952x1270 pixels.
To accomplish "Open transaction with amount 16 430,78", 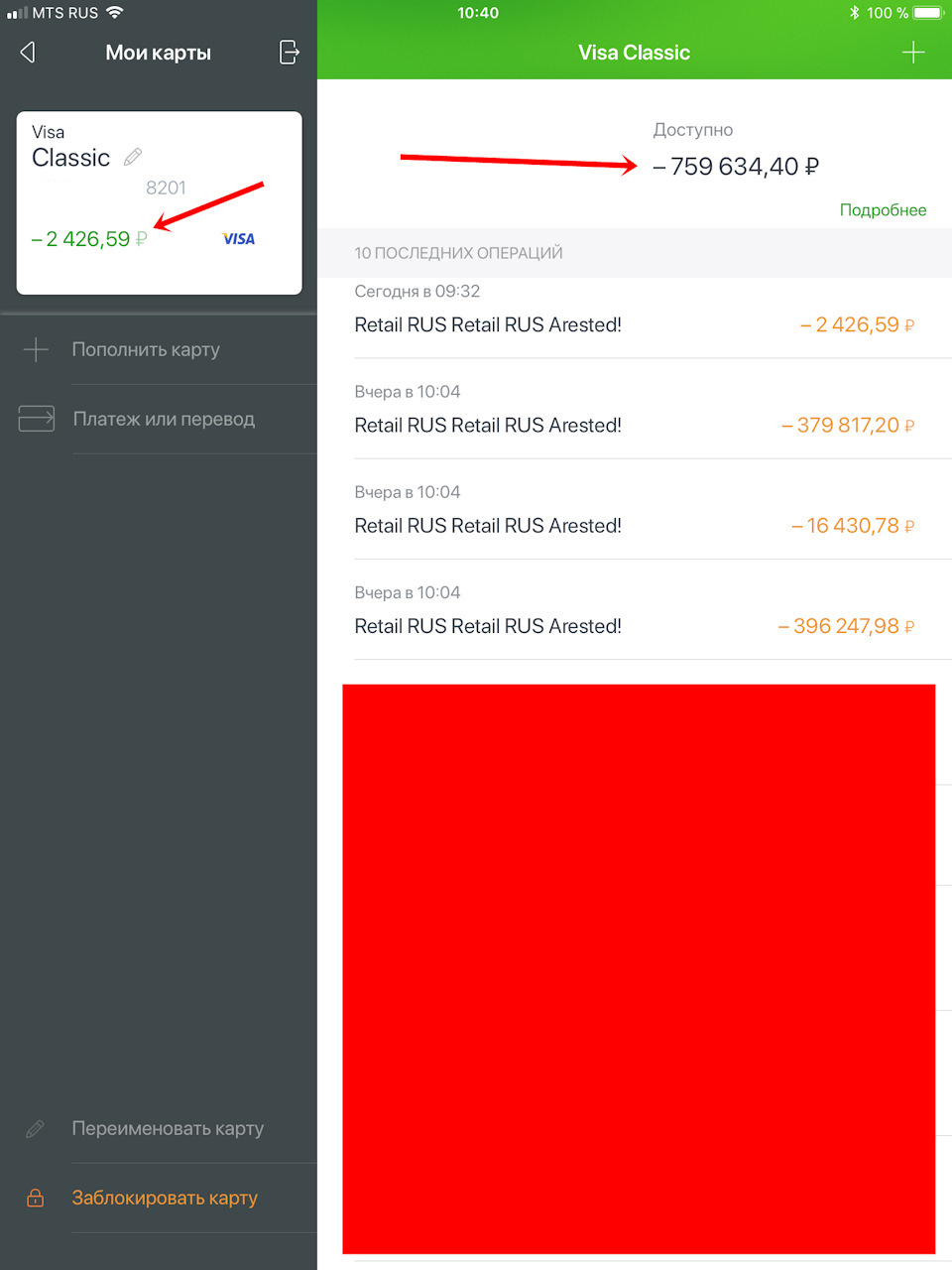I will coord(635,509).
